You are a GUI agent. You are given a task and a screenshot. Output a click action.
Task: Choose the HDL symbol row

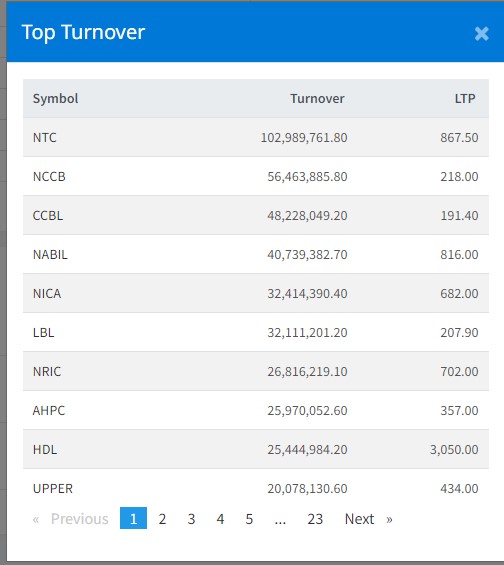click(256, 449)
